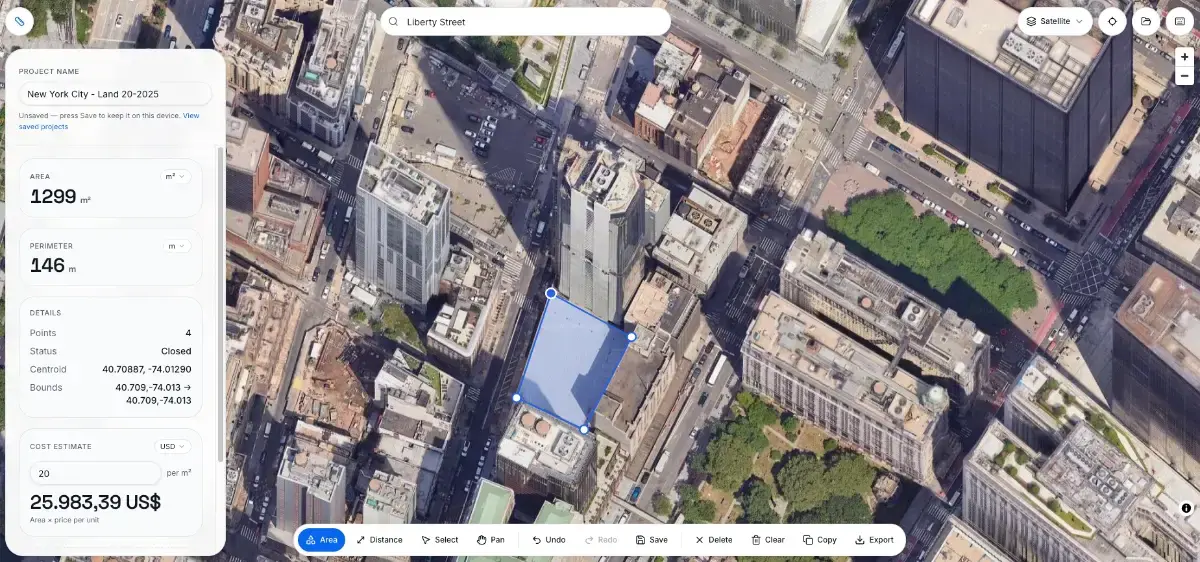
Task: Zoom in on the map
Action: pyautogui.click(x=1184, y=57)
